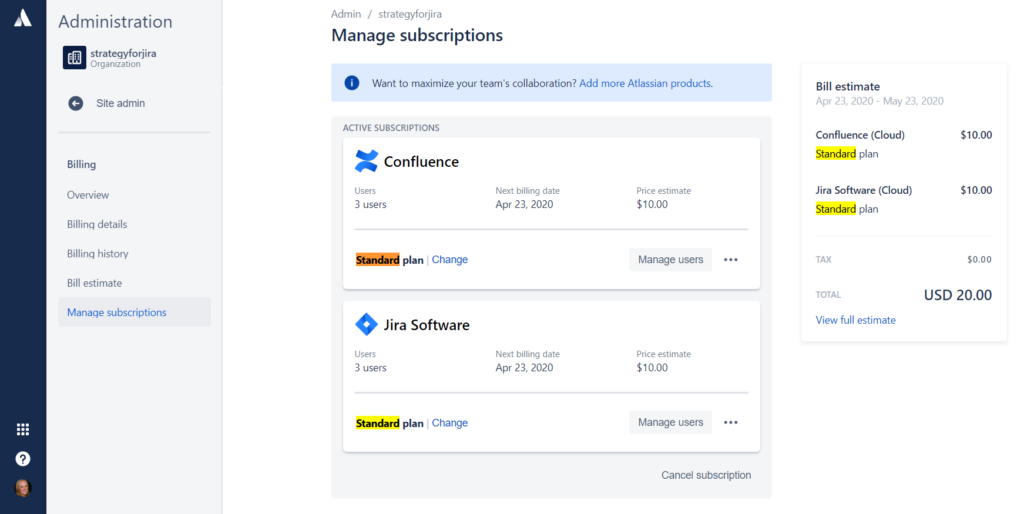This screenshot has height=514, width=1024.
Task: Open the help question mark icon
Action: (x=23, y=458)
